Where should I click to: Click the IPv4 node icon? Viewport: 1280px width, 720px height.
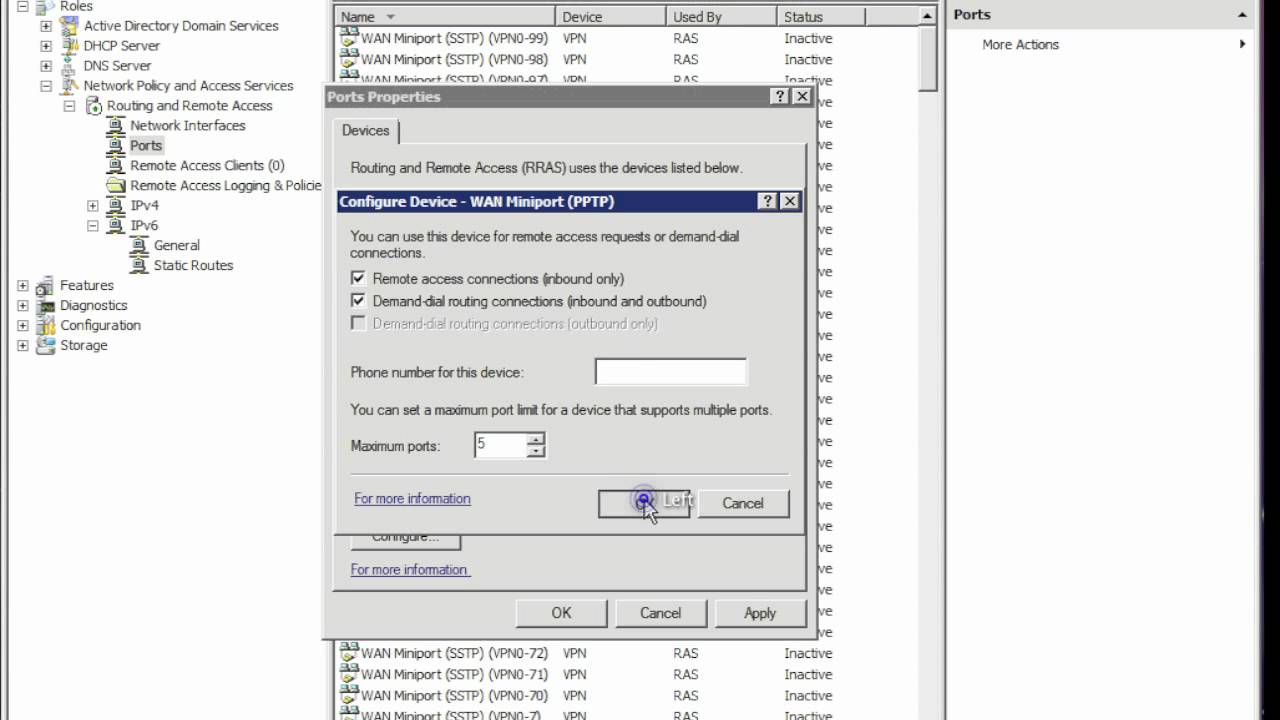coord(116,206)
